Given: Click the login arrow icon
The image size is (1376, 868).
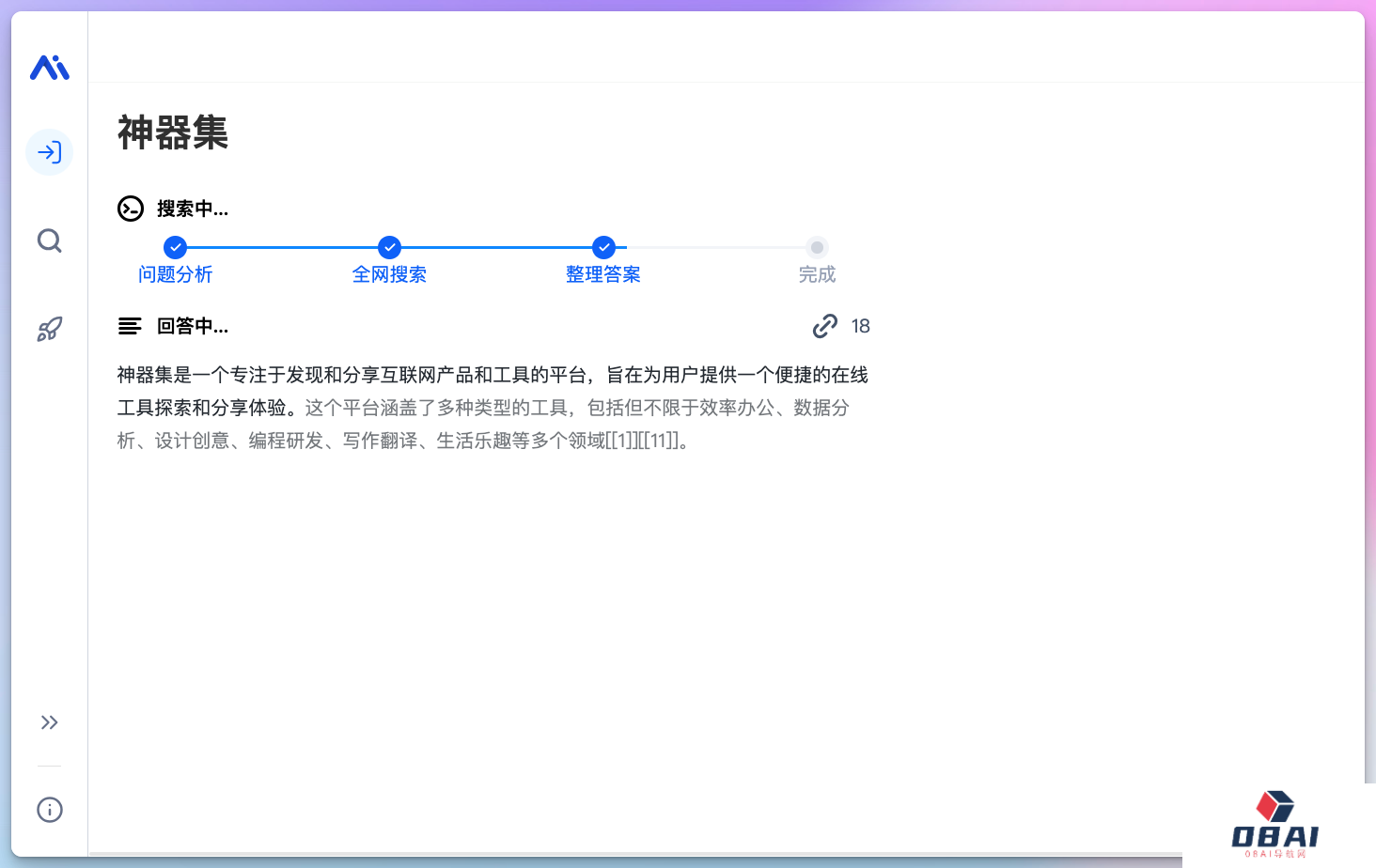Looking at the screenshot, I should 50,152.
